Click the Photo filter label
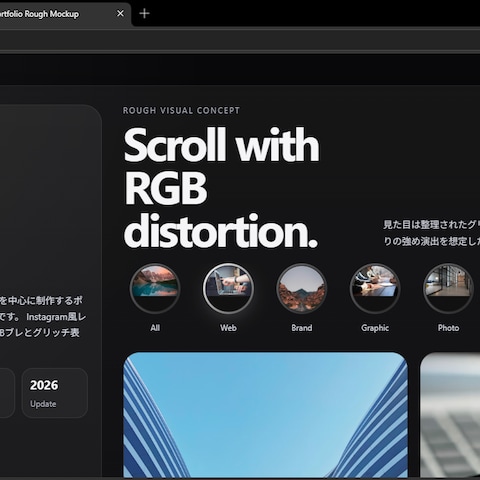 point(448,328)
